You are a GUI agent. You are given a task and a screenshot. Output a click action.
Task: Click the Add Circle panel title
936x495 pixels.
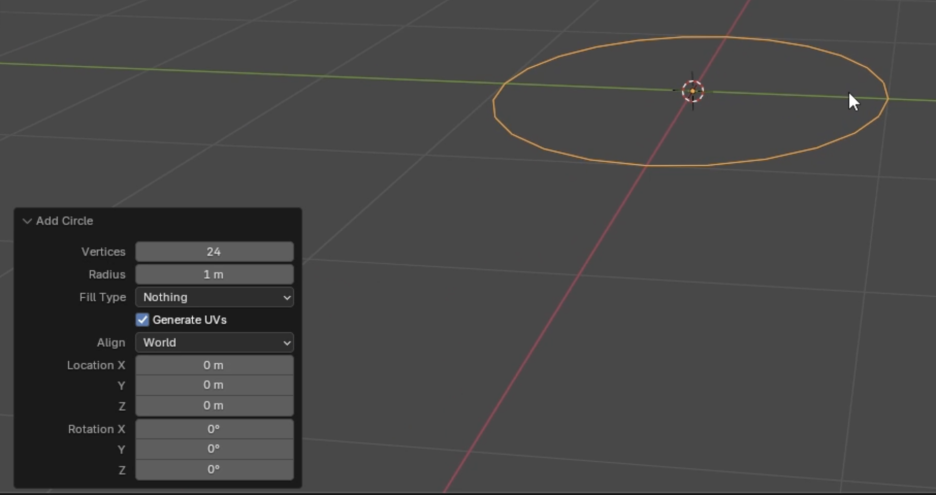click(x=64, y=221)
